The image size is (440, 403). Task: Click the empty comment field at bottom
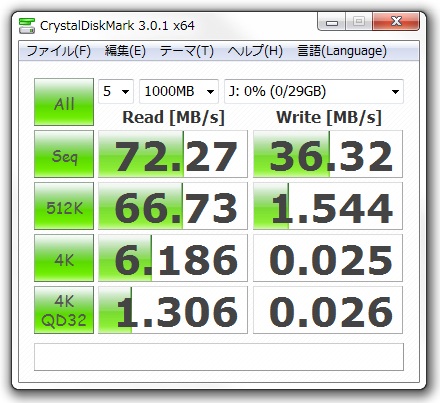(x=219, y=357)
